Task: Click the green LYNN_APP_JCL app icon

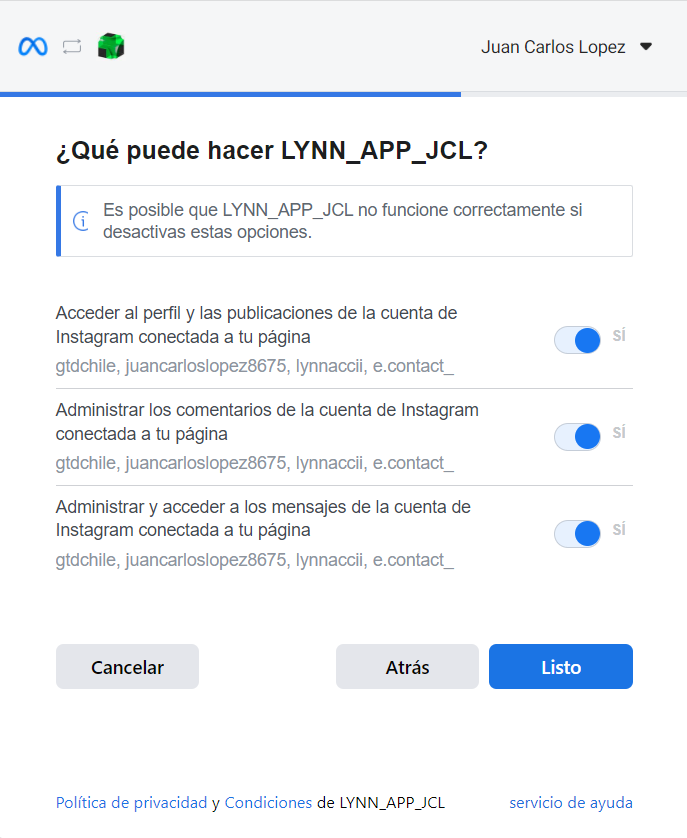Action: click(x=111, y=46)
